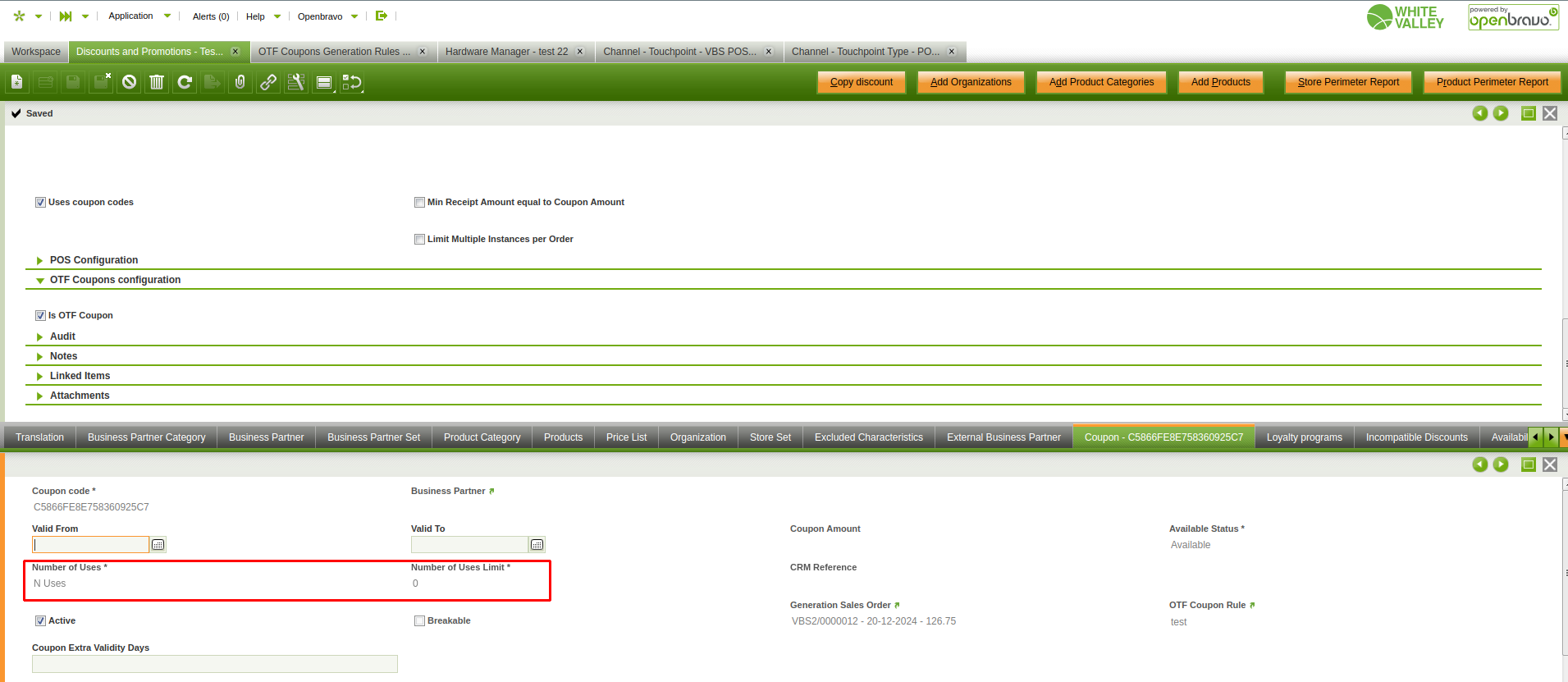The image size is (1568, 682).
Task: Open the Valid From calendar picker
Action: 158,545
